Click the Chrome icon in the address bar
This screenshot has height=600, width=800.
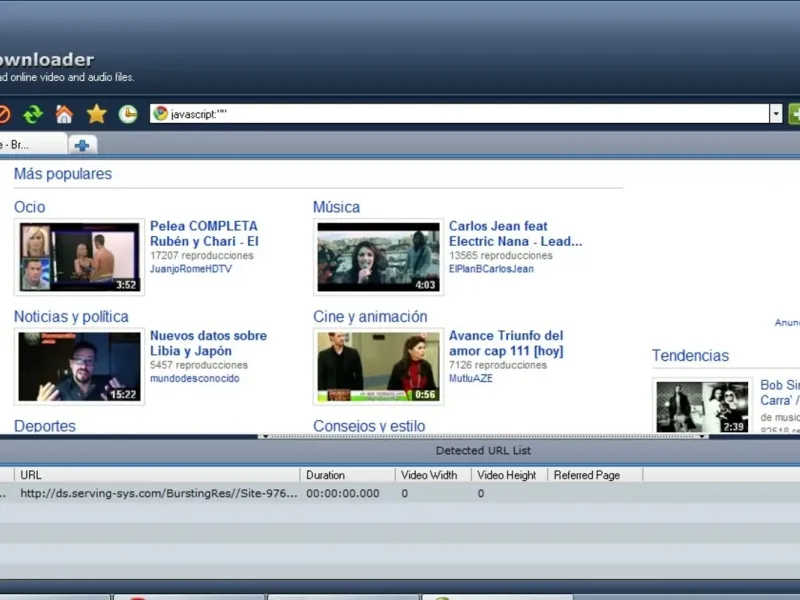tap(160, 114)
